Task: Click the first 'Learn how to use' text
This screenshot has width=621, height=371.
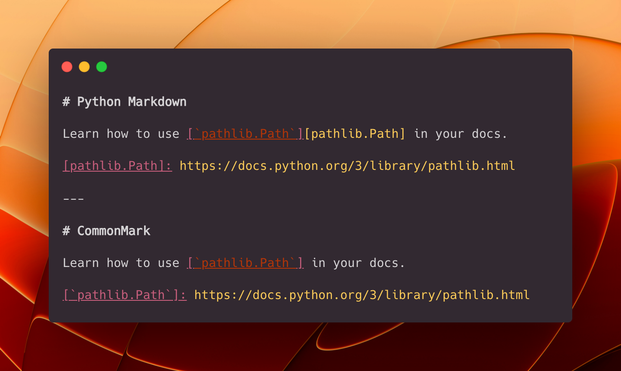Action: (121, 134)
